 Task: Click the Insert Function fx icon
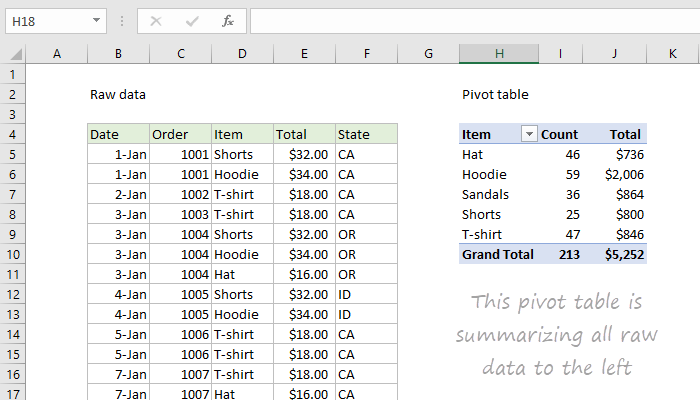coord(228,20)
